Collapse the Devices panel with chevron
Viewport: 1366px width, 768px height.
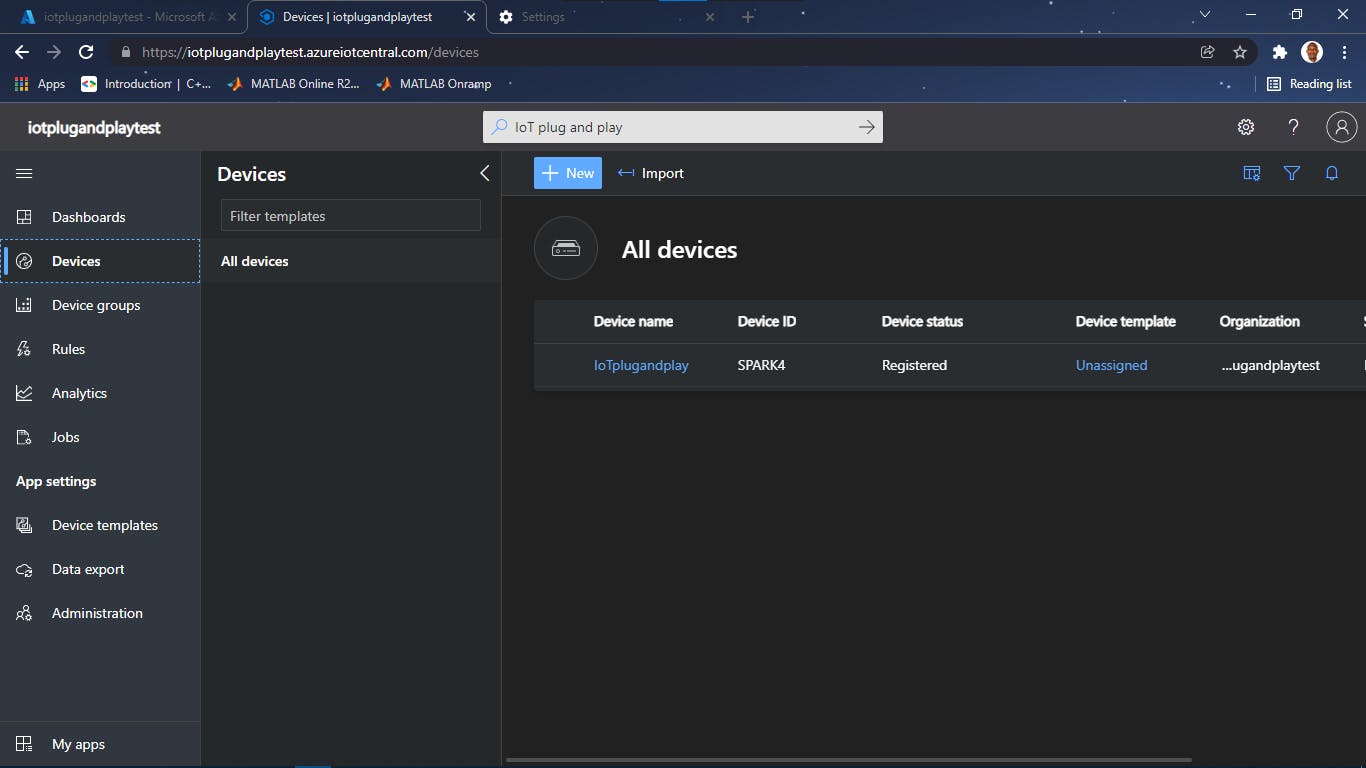[484, 173]
